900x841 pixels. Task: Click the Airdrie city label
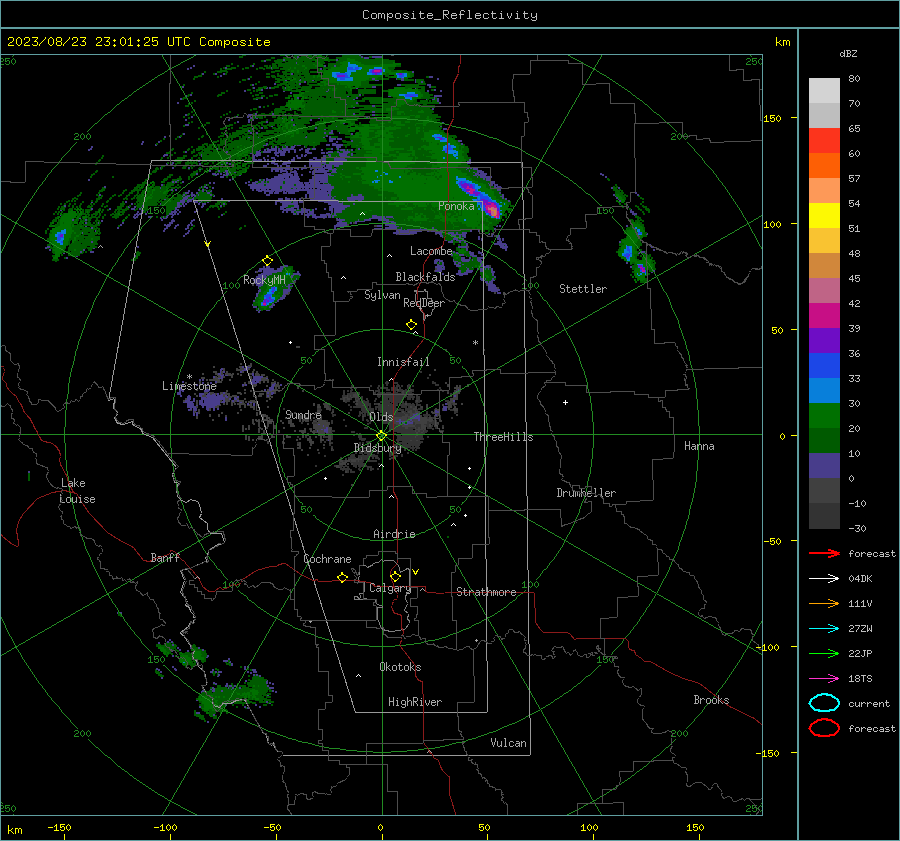(394, 534)
